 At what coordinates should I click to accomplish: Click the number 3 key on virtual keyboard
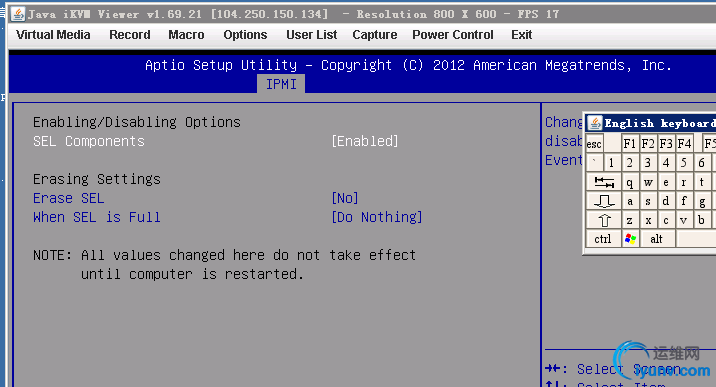tap(648, 162)
